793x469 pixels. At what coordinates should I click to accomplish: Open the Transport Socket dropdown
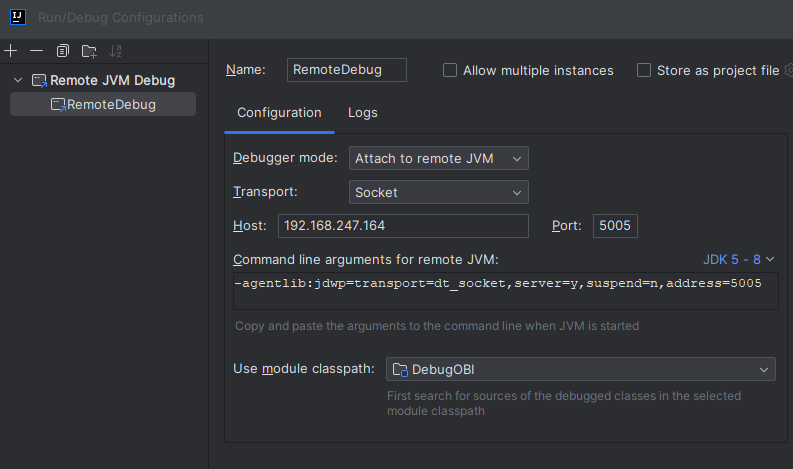438,192
